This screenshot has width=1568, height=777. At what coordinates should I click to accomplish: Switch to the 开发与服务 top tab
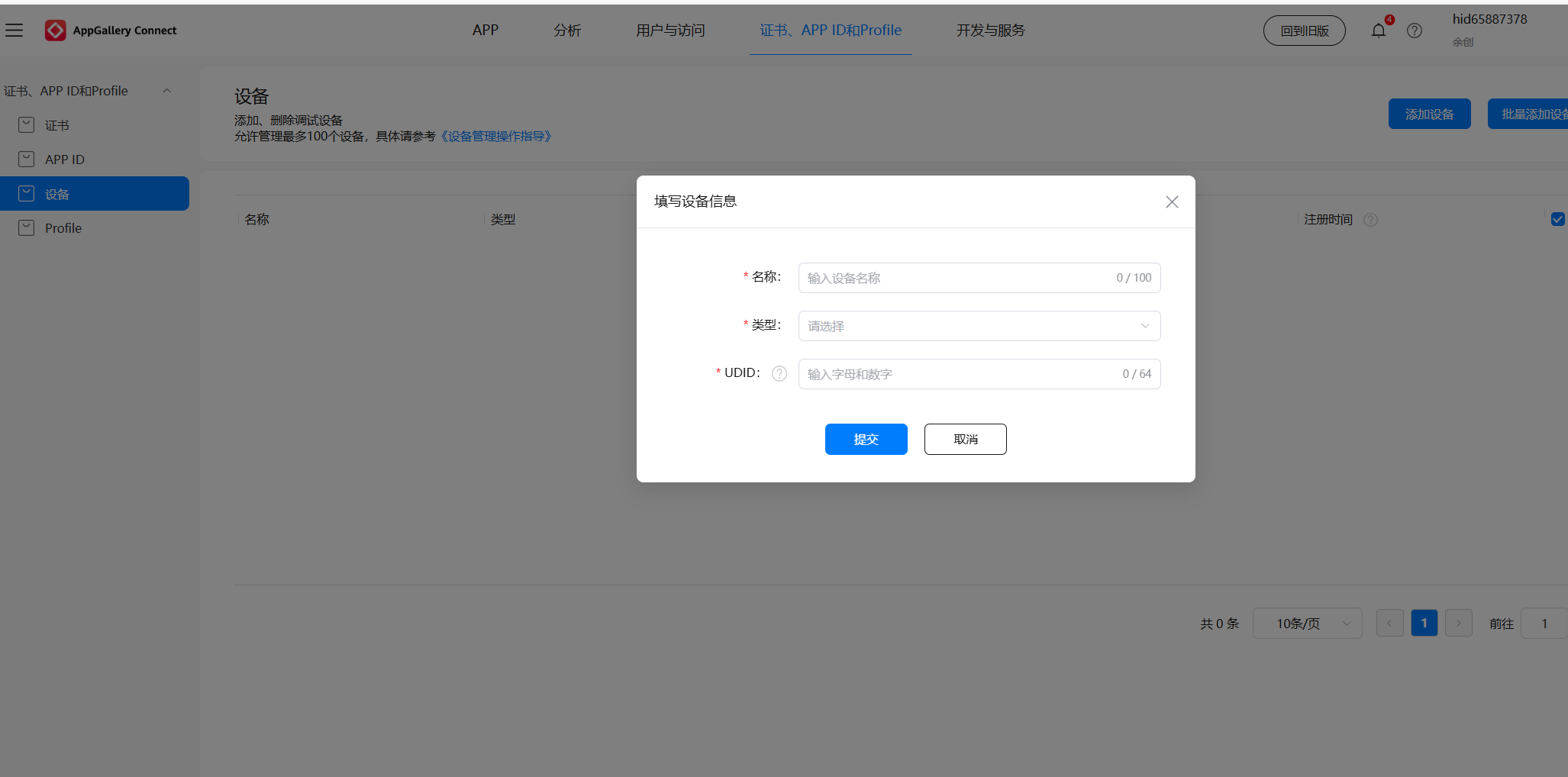(x=991, y=31)
